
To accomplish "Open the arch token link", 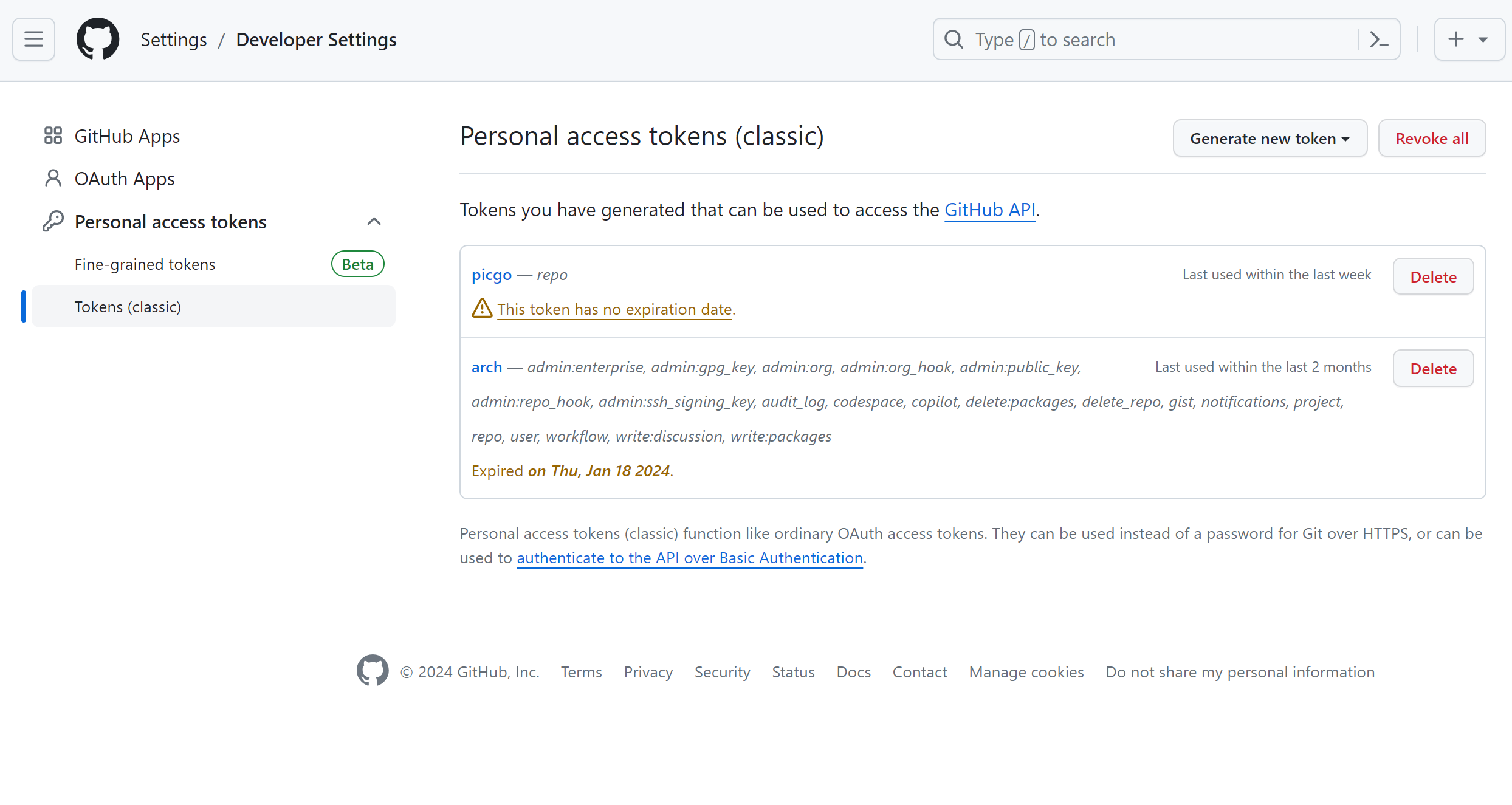I will tap(486, 367).
